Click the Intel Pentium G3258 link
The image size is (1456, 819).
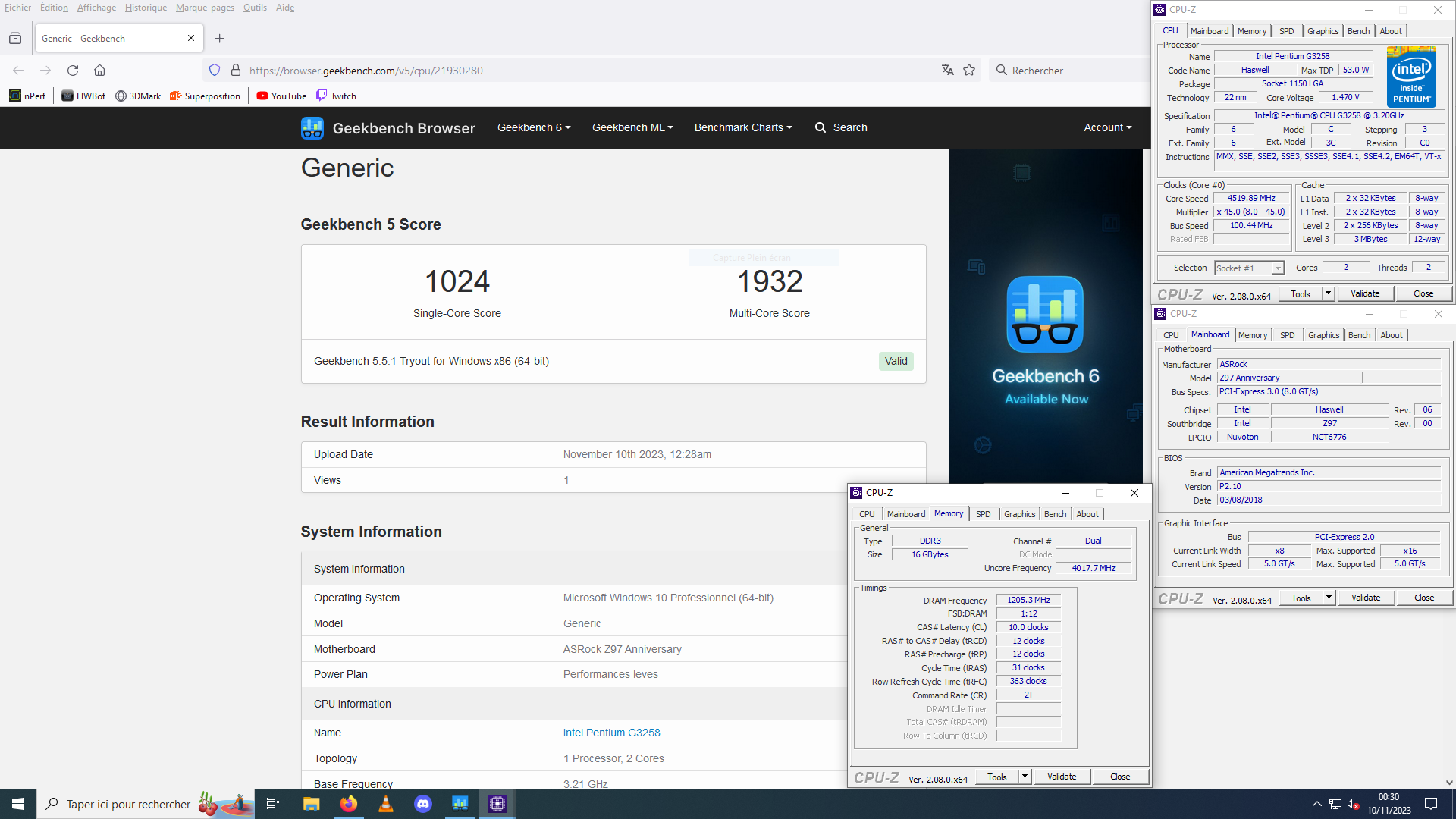(x=611, y=733)
